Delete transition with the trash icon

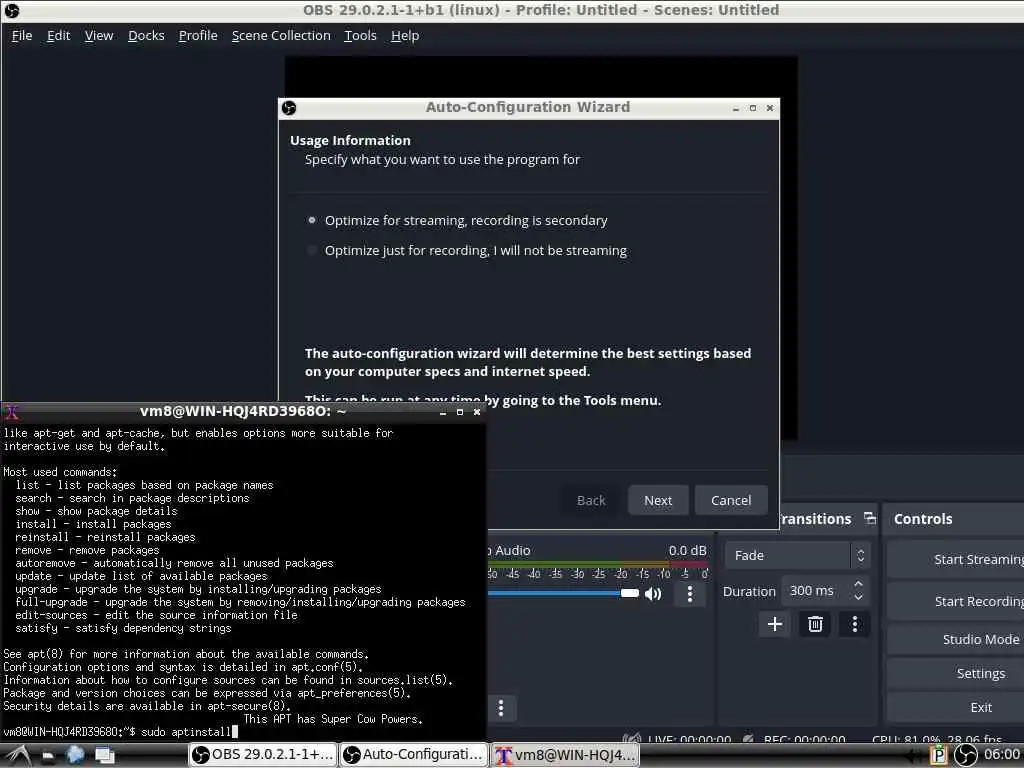pos(815,624)
